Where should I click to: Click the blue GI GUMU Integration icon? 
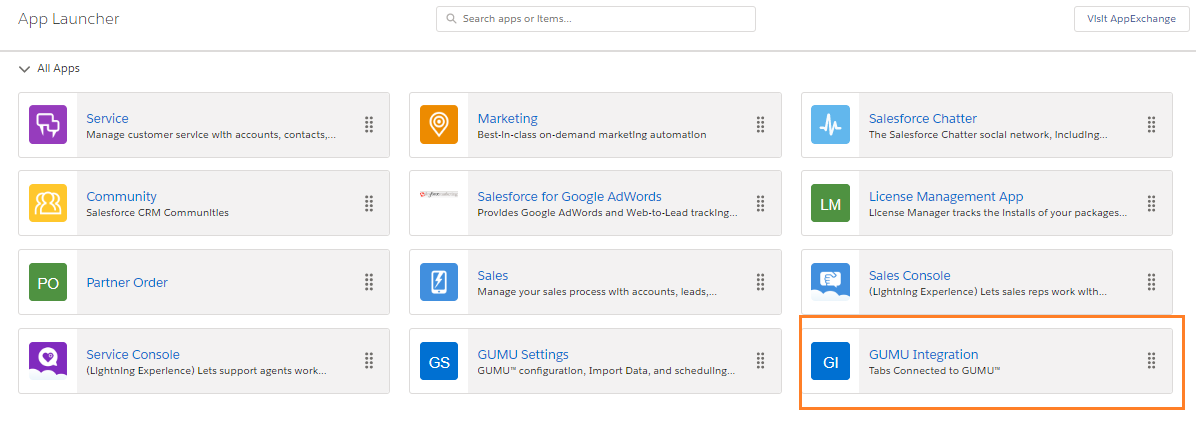pos(830,361)
